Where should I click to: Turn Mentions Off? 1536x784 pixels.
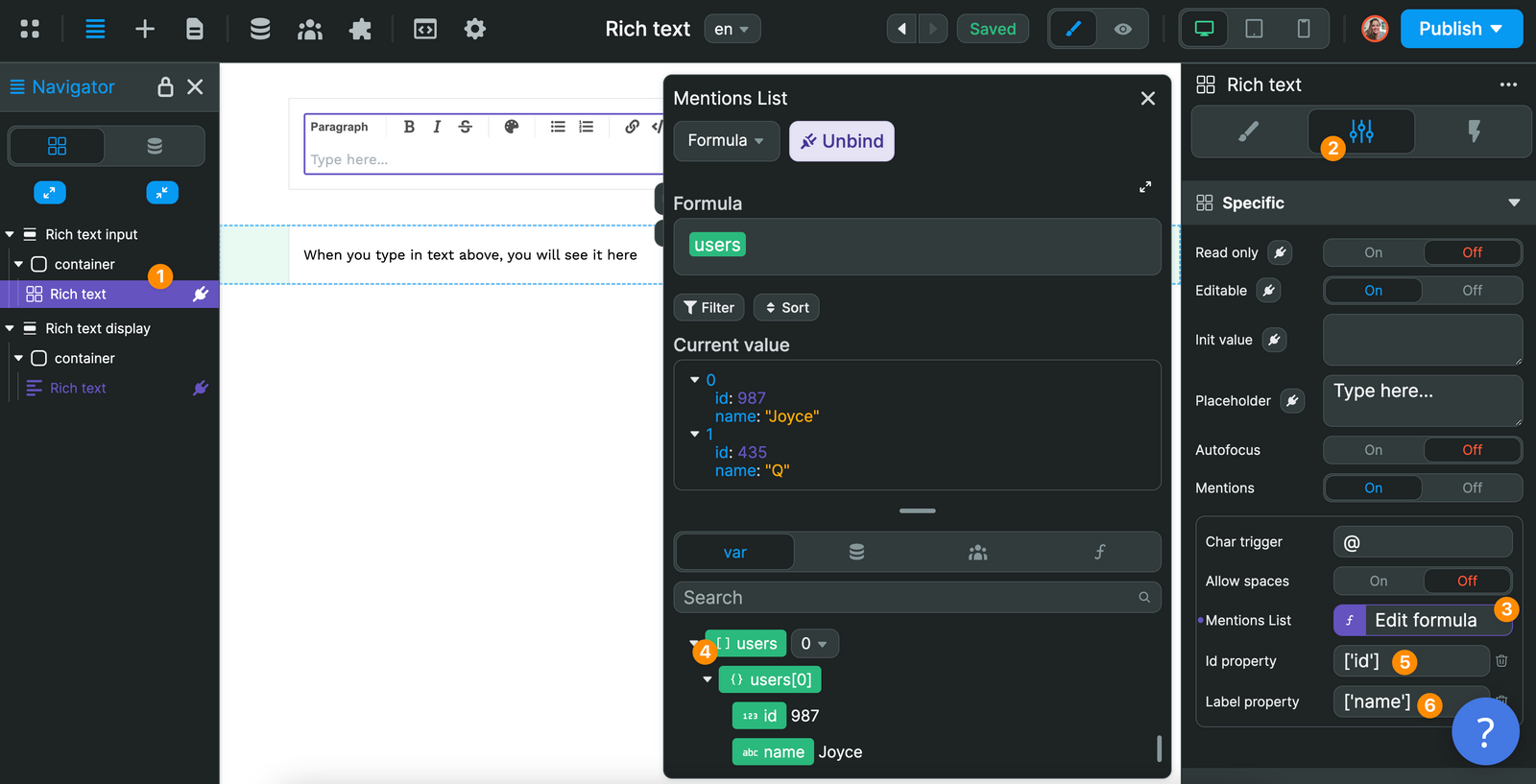click(1472, 487)
